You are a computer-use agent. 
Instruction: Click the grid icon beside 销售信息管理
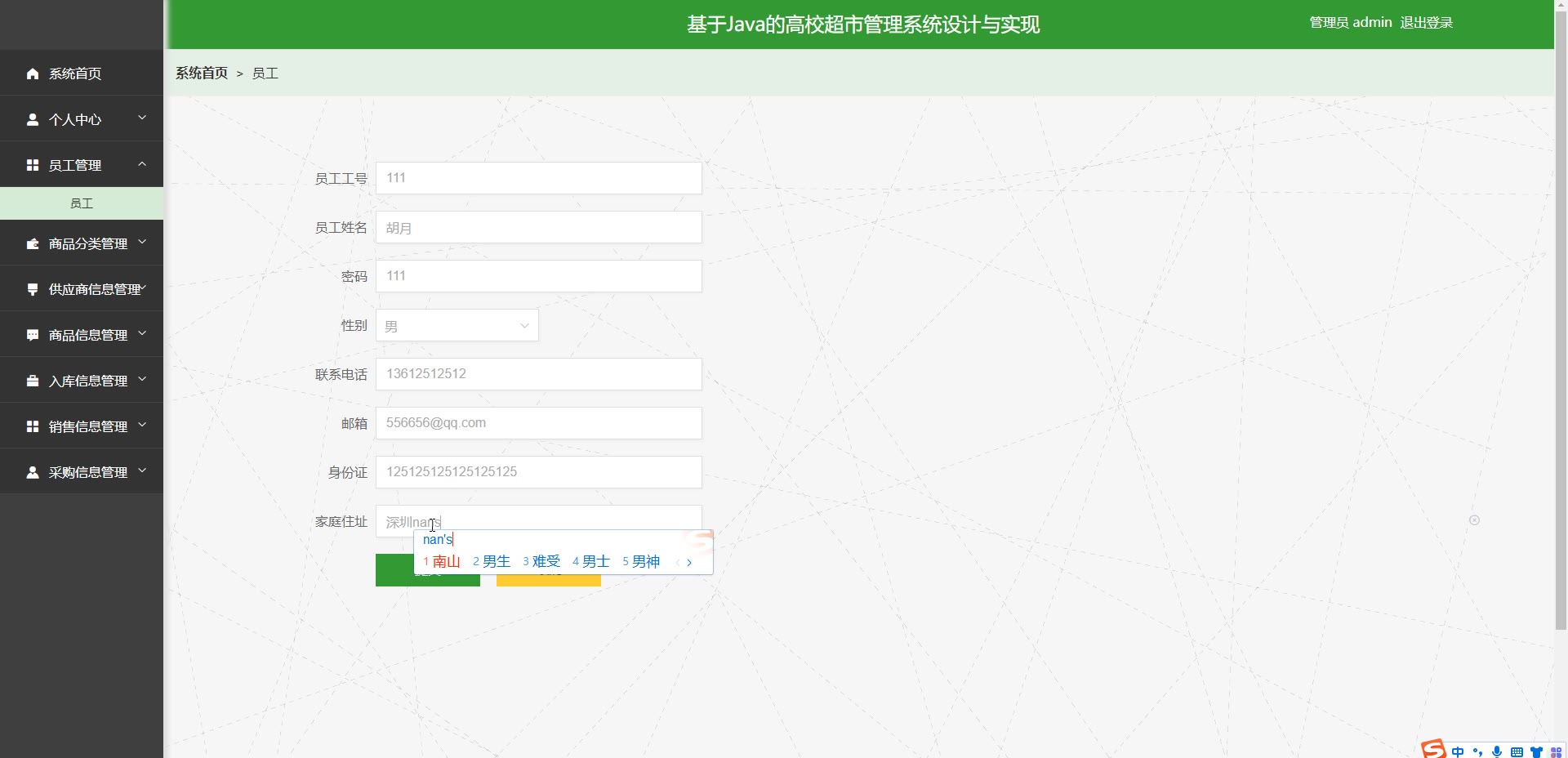(33, 426)
